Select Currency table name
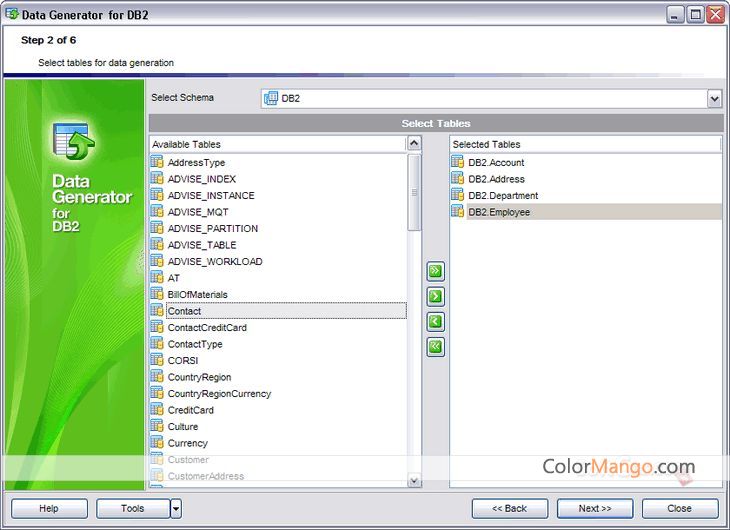Viewport: 730px width, 530px height. pos(188,443)
